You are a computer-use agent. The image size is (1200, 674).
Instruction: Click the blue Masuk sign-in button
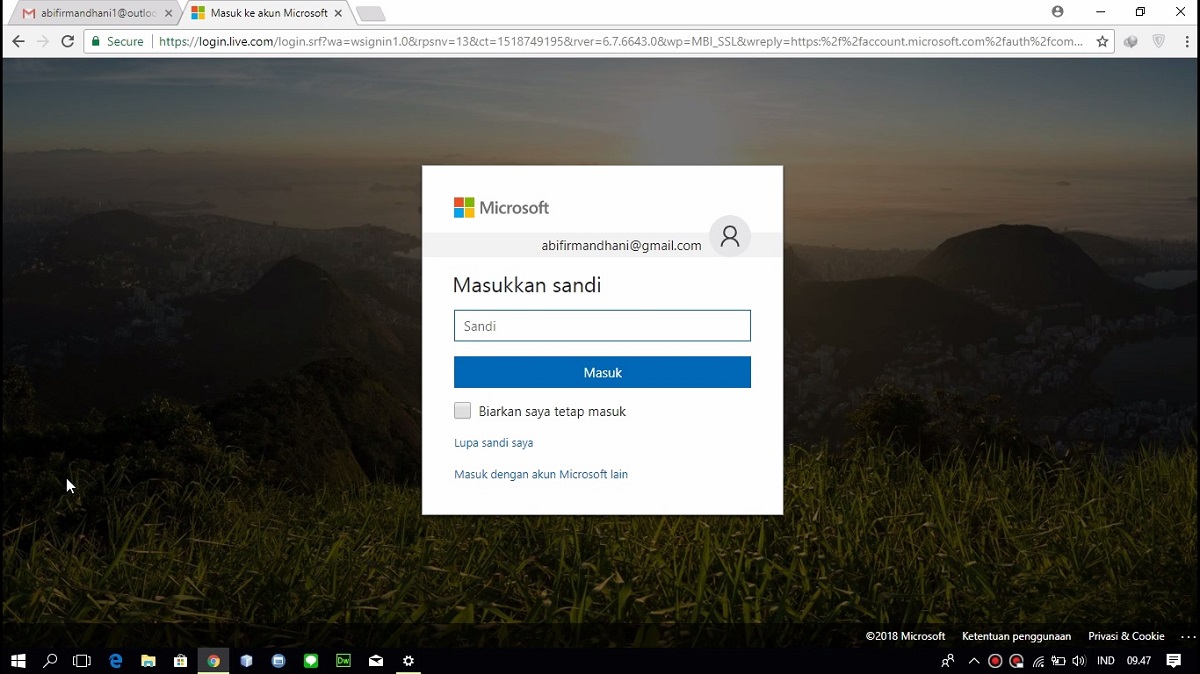tap(602, 372)
